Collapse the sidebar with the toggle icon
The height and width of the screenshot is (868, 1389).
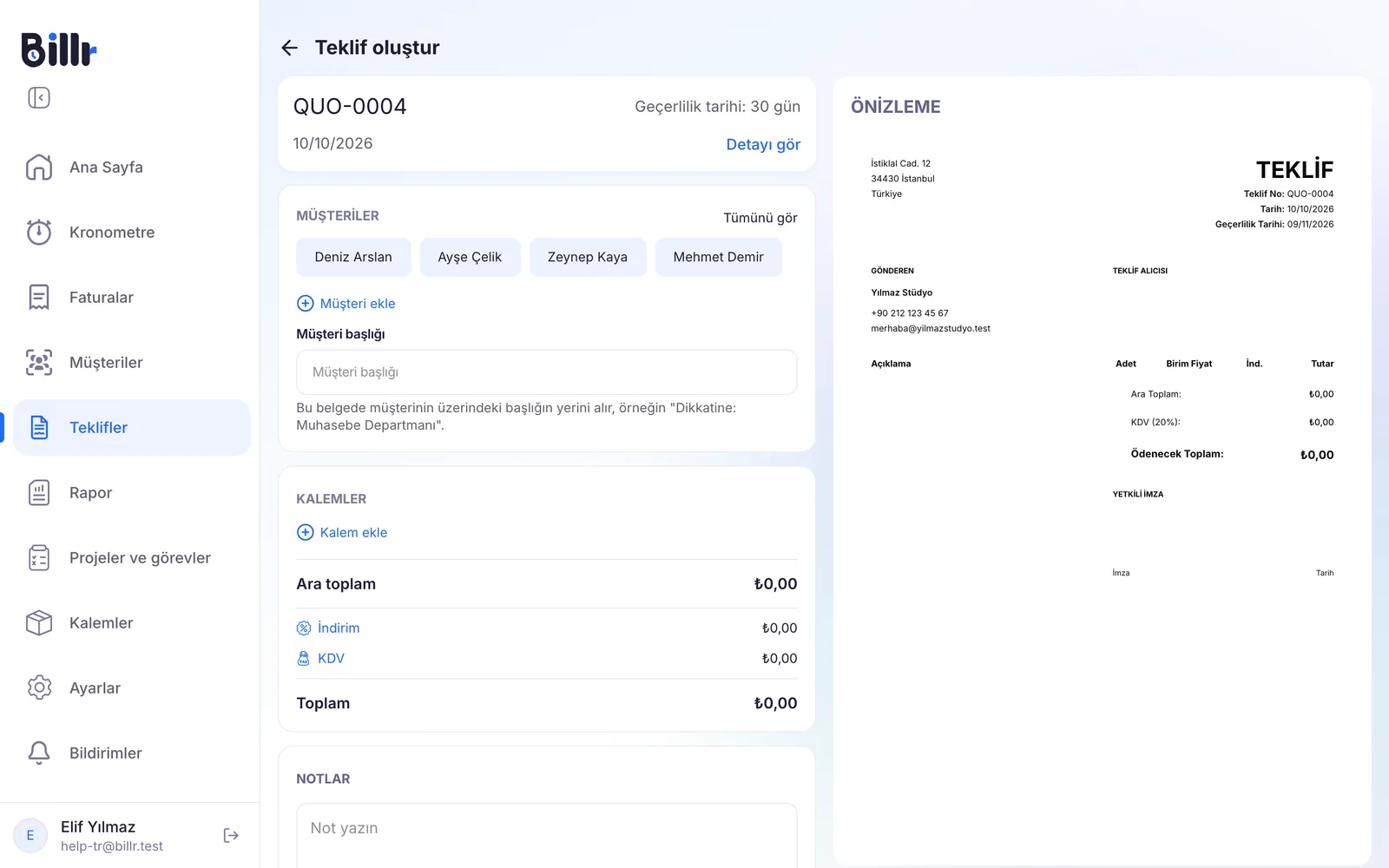point(39,98)
